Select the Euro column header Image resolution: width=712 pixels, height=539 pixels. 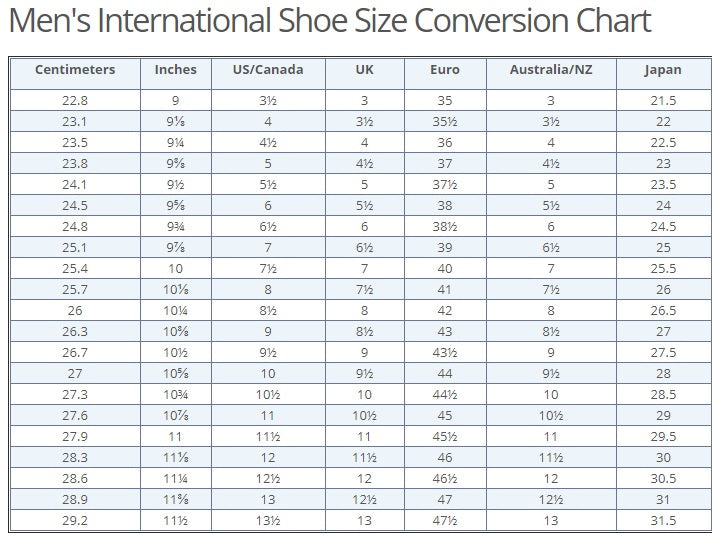(445, 70)
